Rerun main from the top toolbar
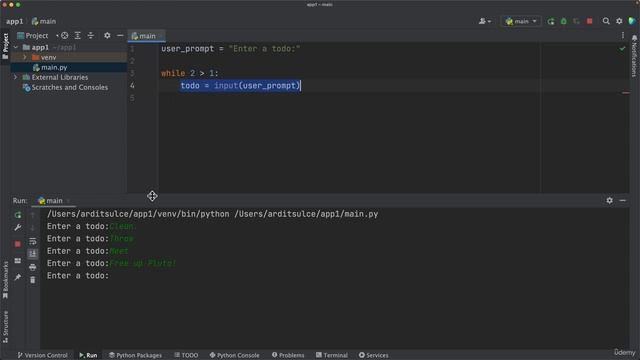This screenshot has width=640, height=360. pos(551,21)
